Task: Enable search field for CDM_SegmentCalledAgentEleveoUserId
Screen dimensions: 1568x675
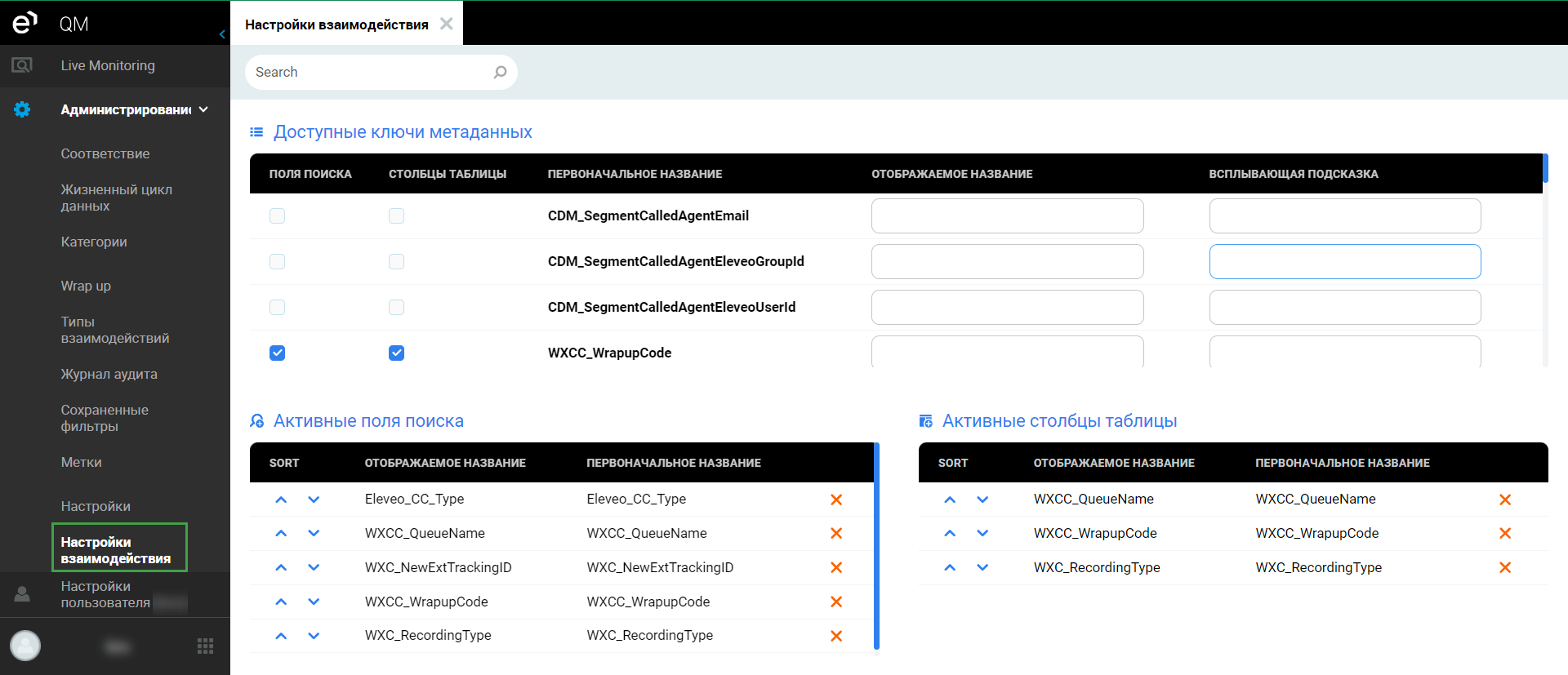Action: tap(278, 307)
